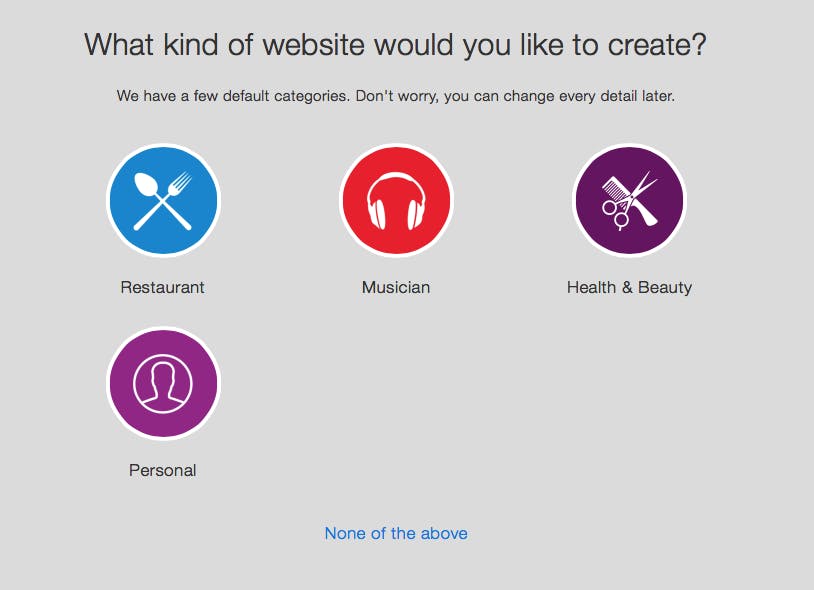Image resolution: width=814 pixels, height=590 pixels.
Task: Choose the magenta Personal category icon
Action: coord(163,383)
